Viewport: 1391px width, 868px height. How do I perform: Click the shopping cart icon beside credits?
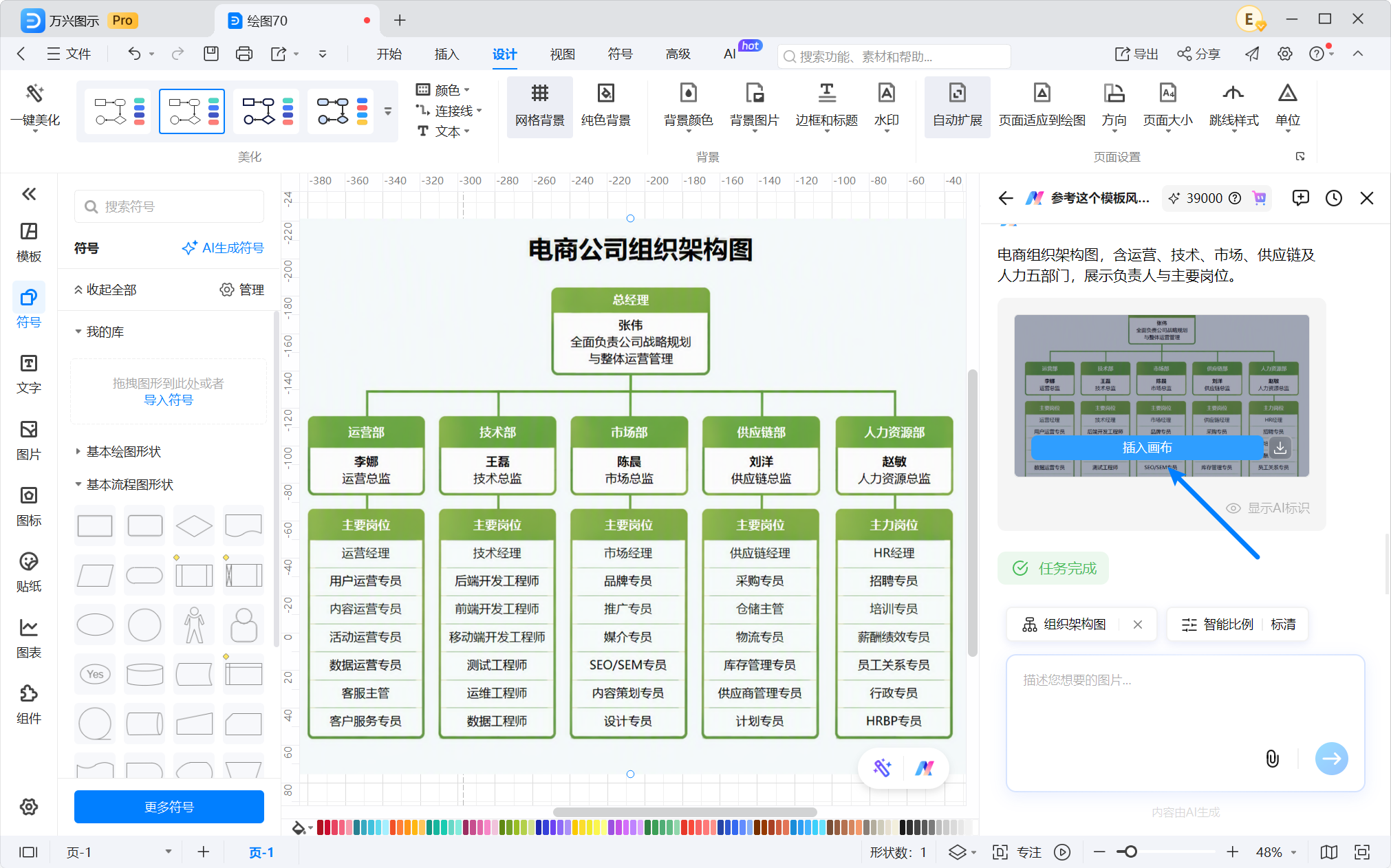(1259, 198)
